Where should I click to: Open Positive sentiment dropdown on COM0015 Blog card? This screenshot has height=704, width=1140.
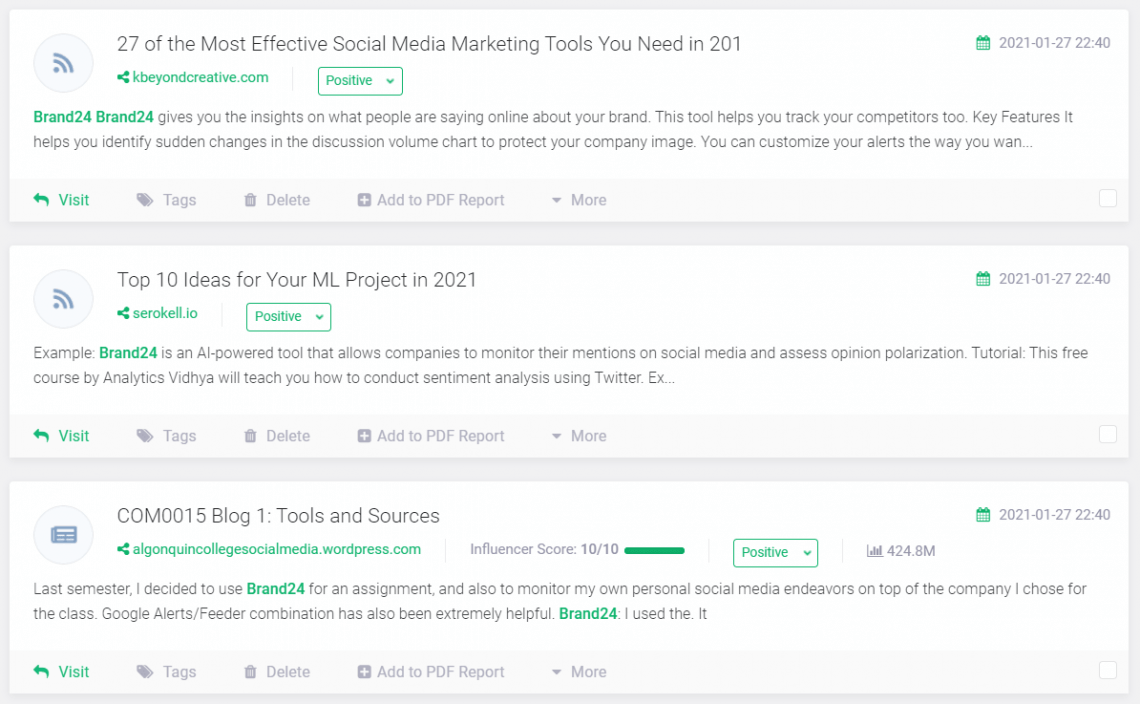pos(775,553)
